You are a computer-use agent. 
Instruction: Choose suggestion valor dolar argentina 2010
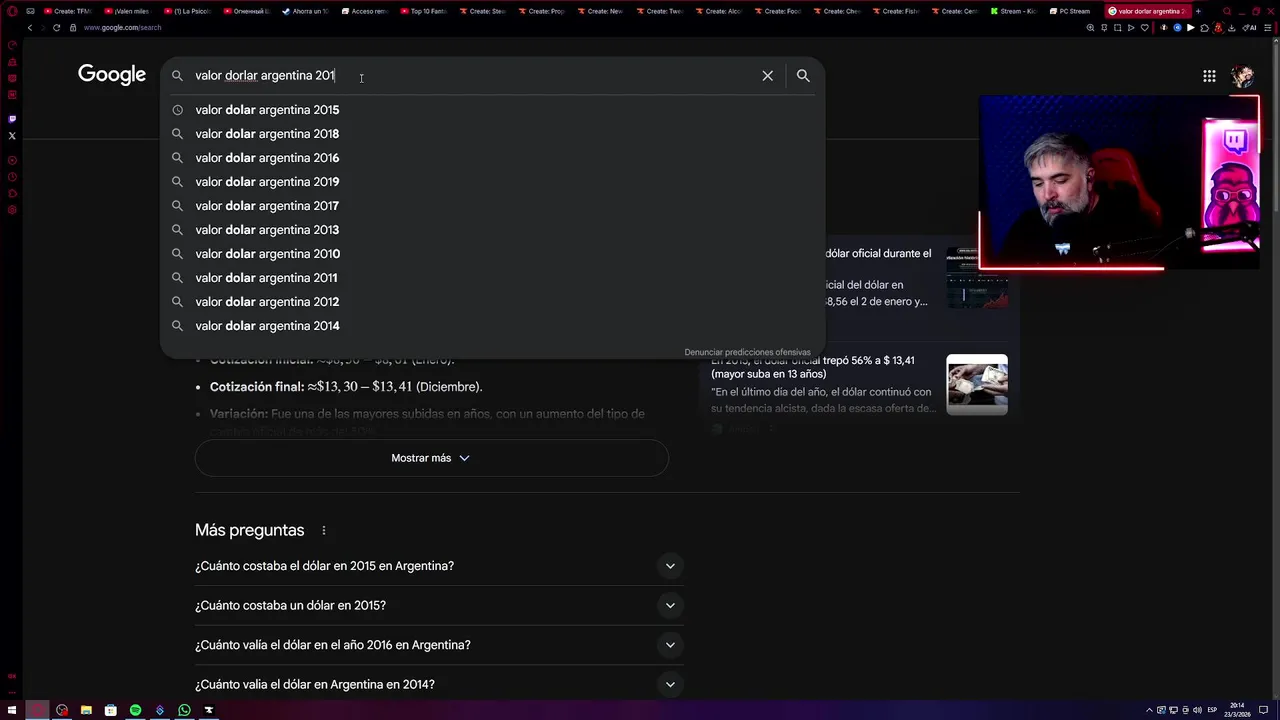click(492, 254)
